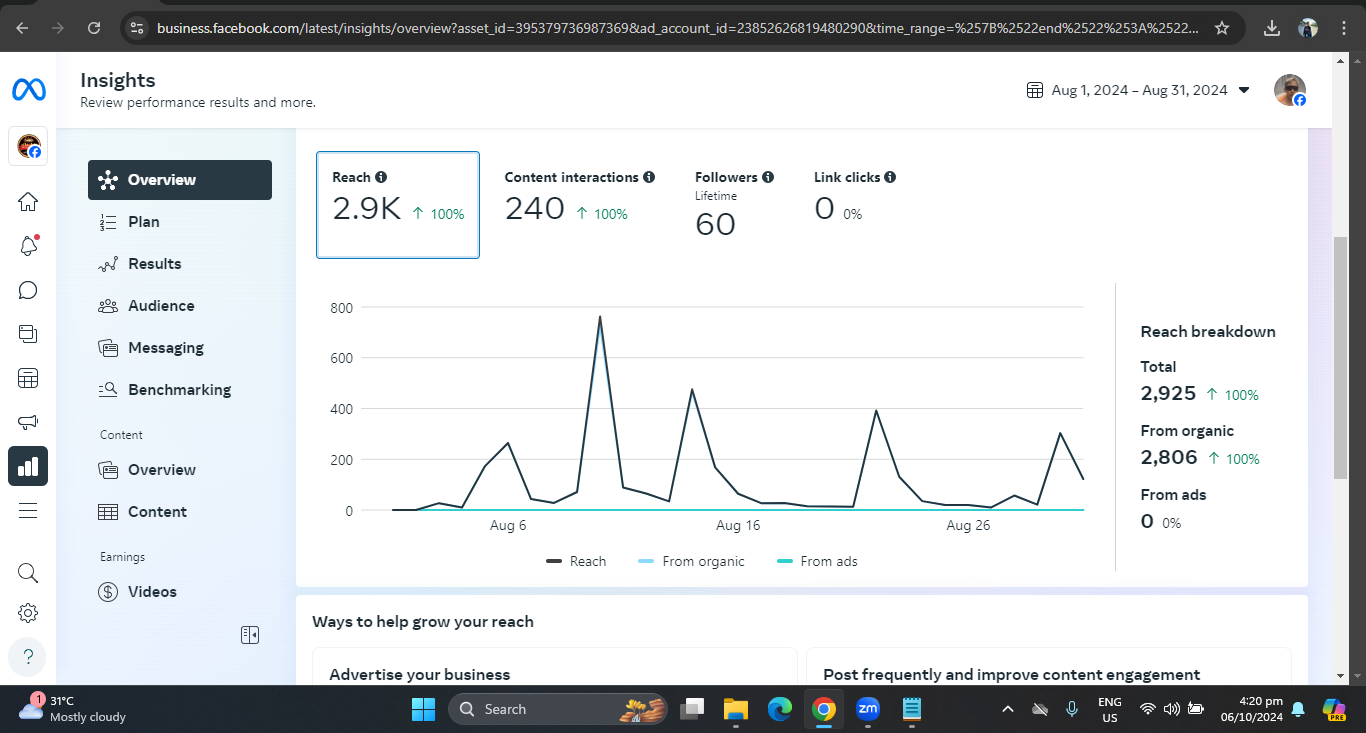The image size is (1366, 733).
Task: Bookmark this page with the star icon
Action: point(1222,28)
